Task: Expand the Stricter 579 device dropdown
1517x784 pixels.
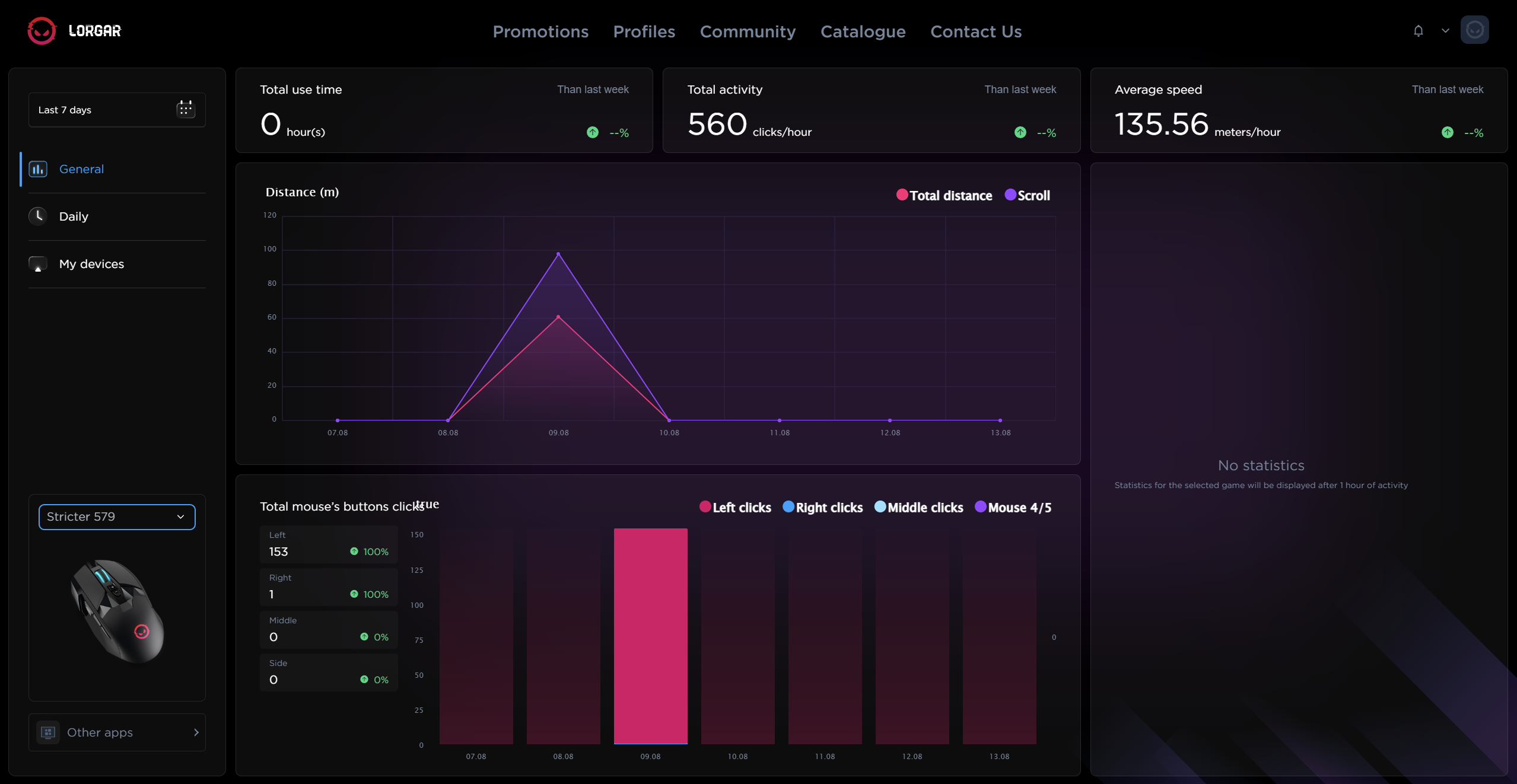Action: pyautogui.click(x=117, y=517)
